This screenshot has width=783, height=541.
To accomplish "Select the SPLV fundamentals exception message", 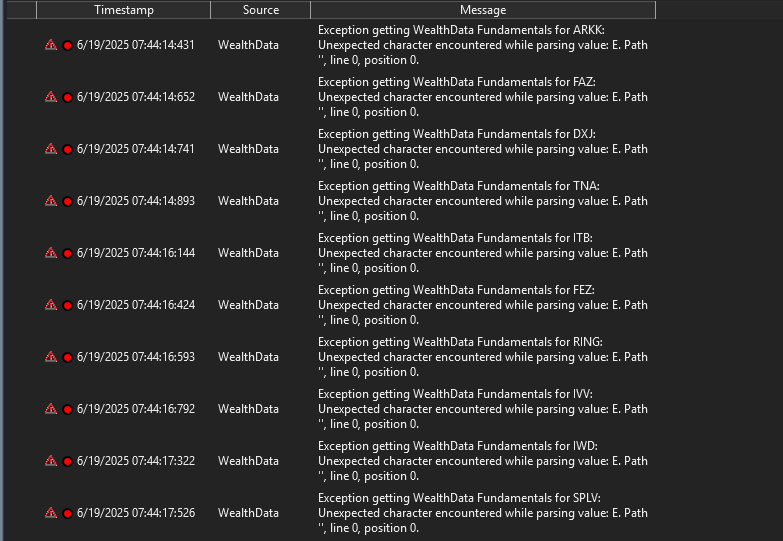I will point(482,513).
